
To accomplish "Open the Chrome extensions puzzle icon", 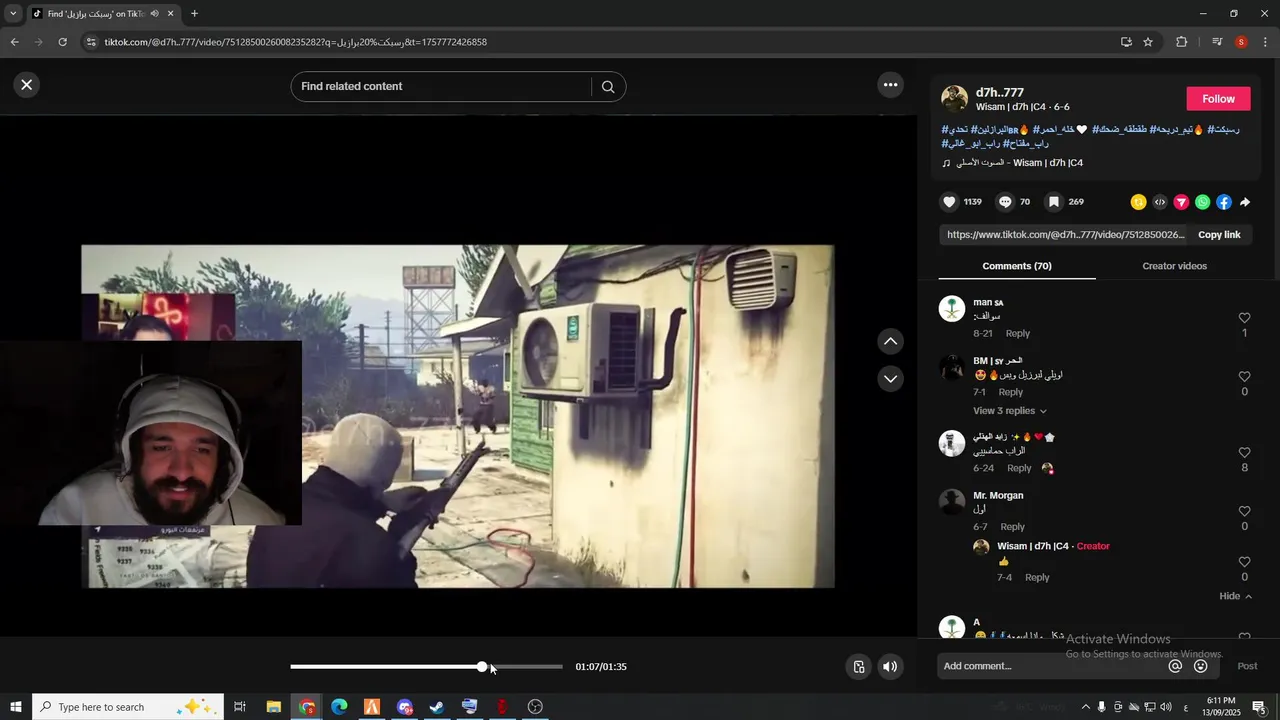I will [x=1181, y=42].
